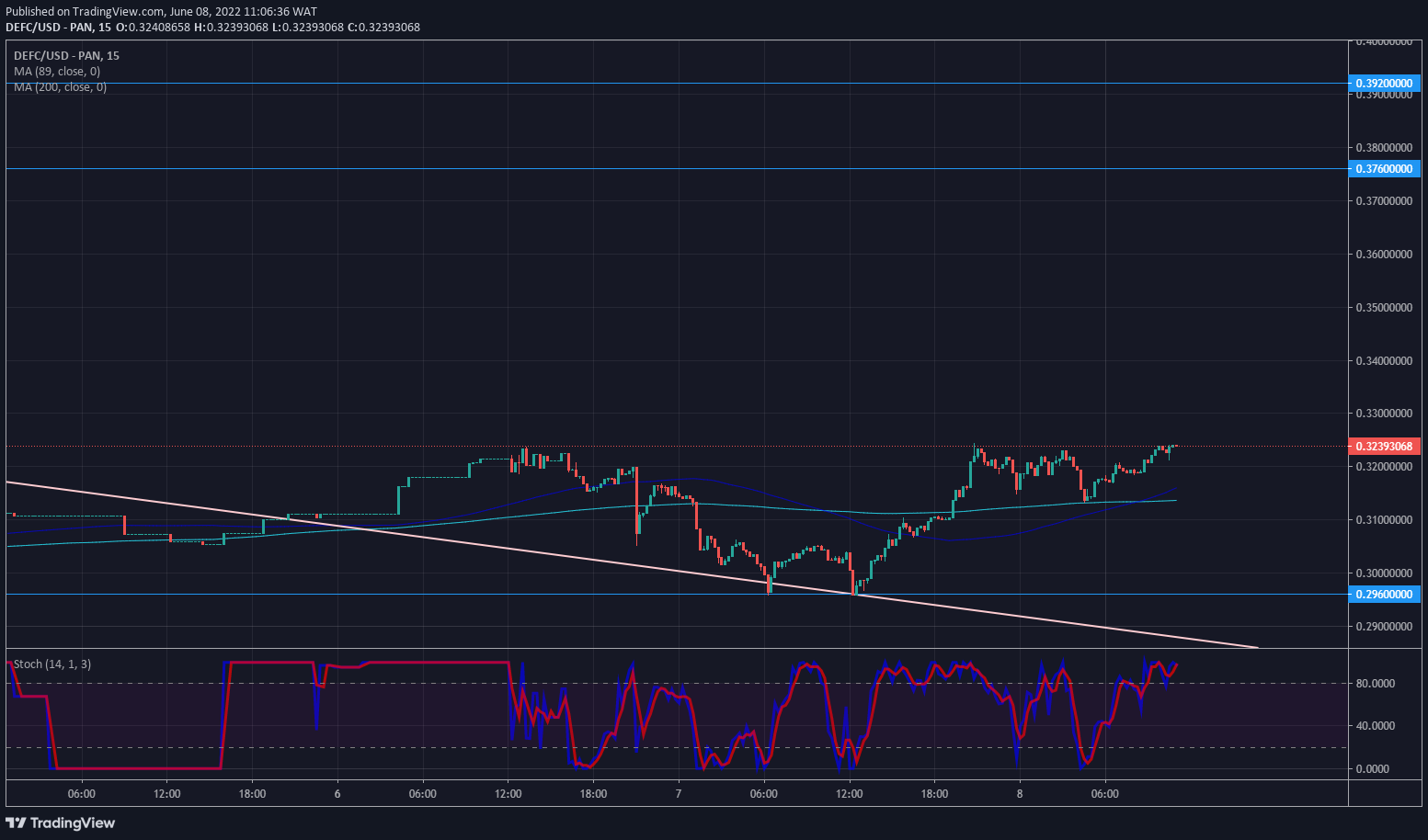This screenshot has width=1428, height=840.
Task: Click the DEFC/USD - PAN, 15 chart title
Action: (x=66, y=55)
